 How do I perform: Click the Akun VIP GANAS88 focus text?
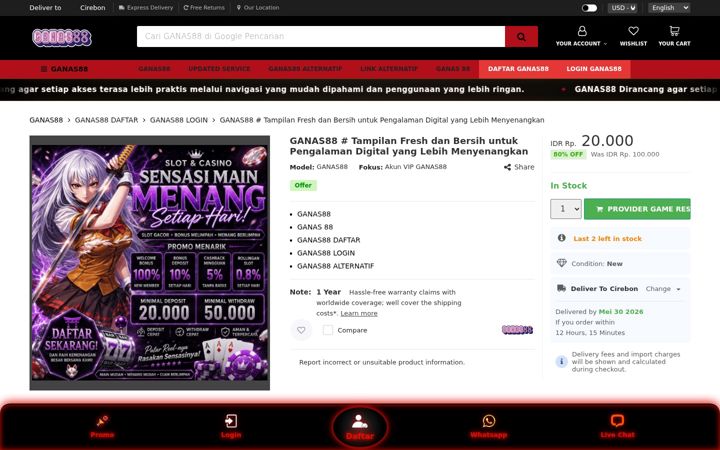coord(416,167)
